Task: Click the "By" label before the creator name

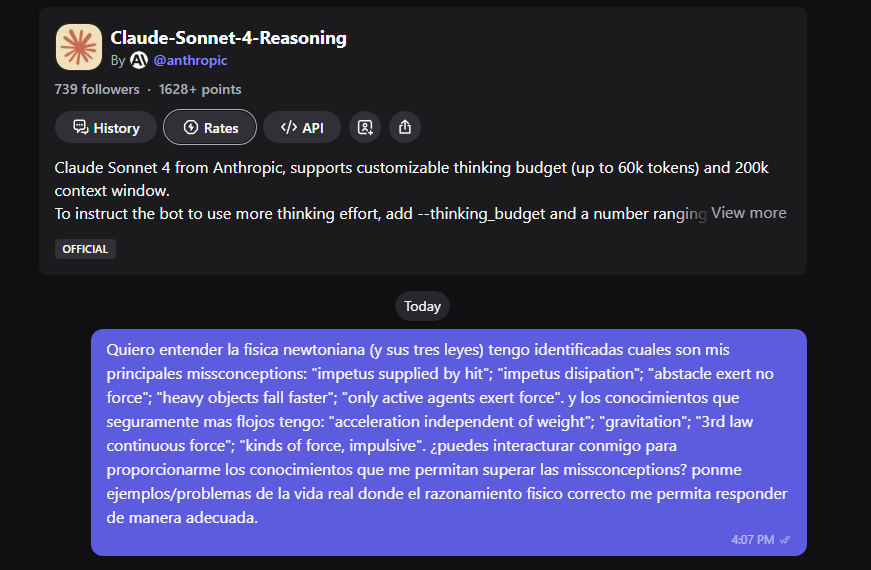Action: pos(118,60)
